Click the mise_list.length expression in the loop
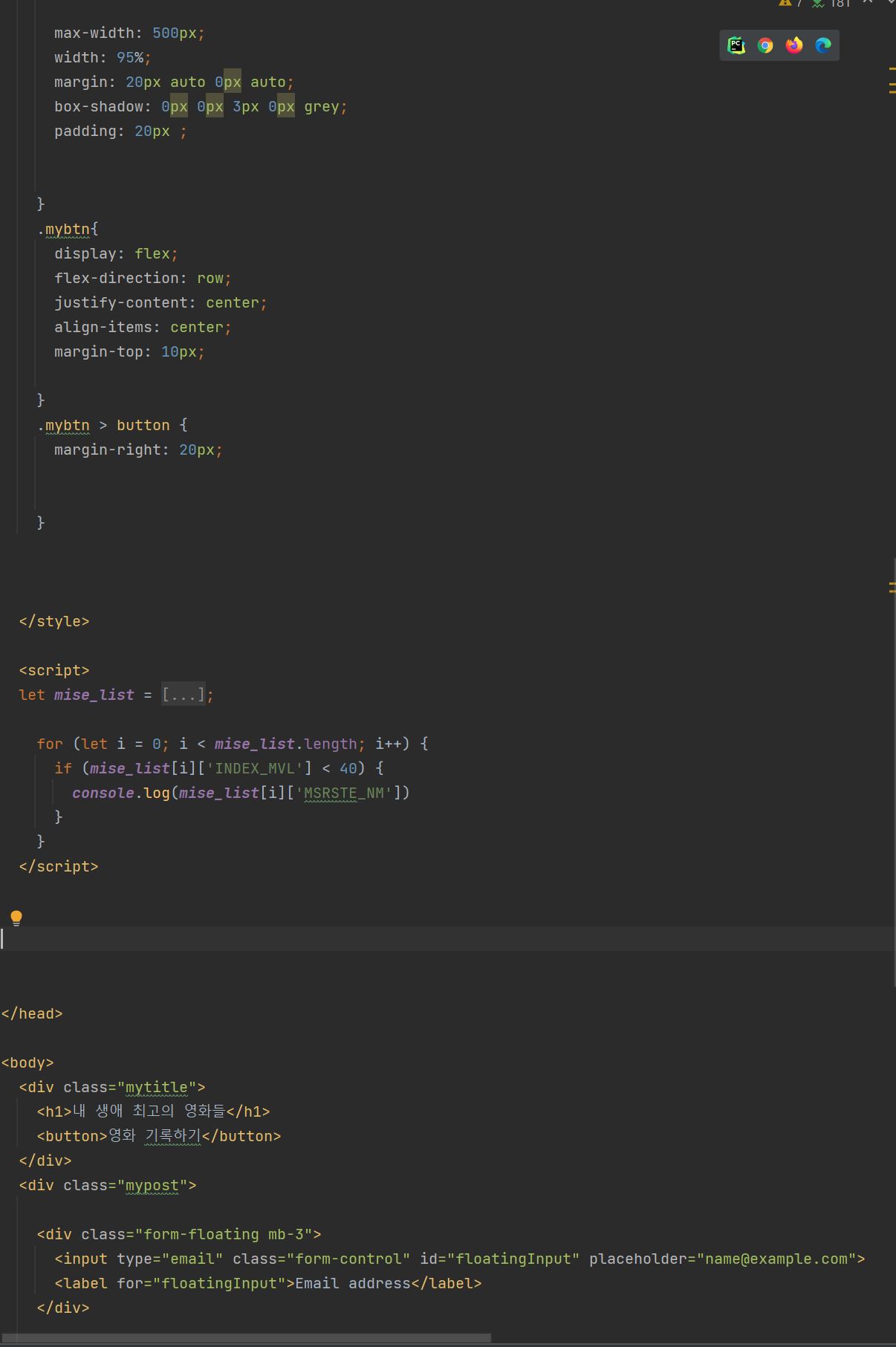The width and height of the screenshot is (896, 1347). click(286, 744)
